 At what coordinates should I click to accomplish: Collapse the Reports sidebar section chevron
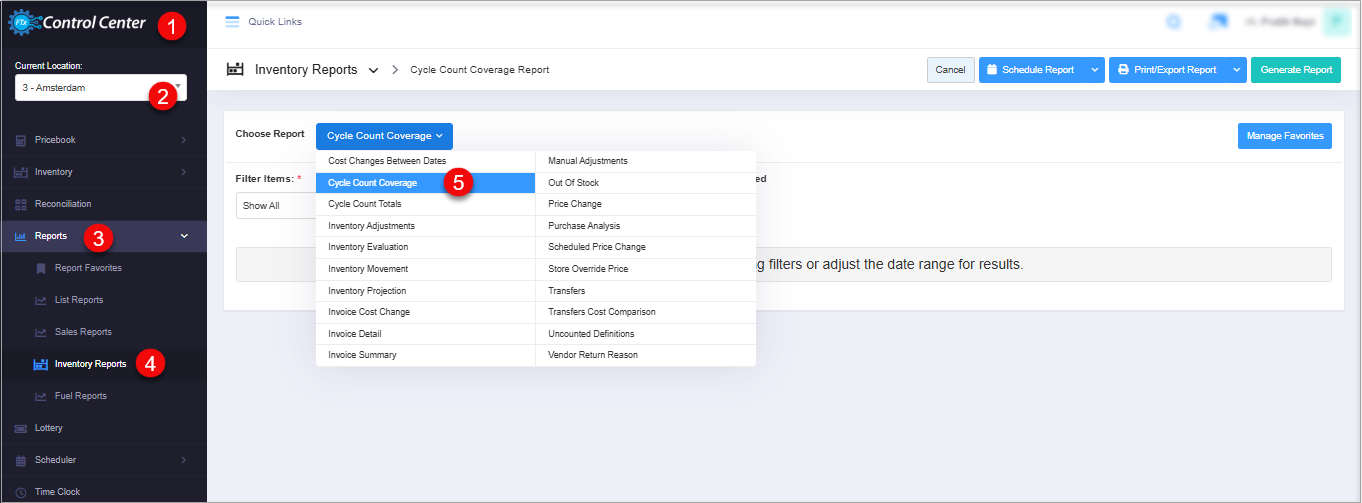[x=184, y=236]
